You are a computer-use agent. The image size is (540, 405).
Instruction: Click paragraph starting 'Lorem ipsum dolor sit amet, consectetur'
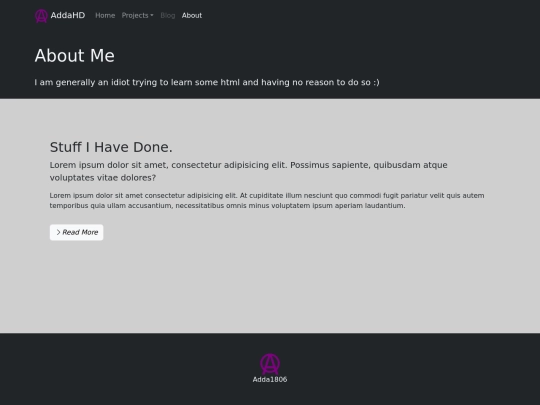point(249,171)
